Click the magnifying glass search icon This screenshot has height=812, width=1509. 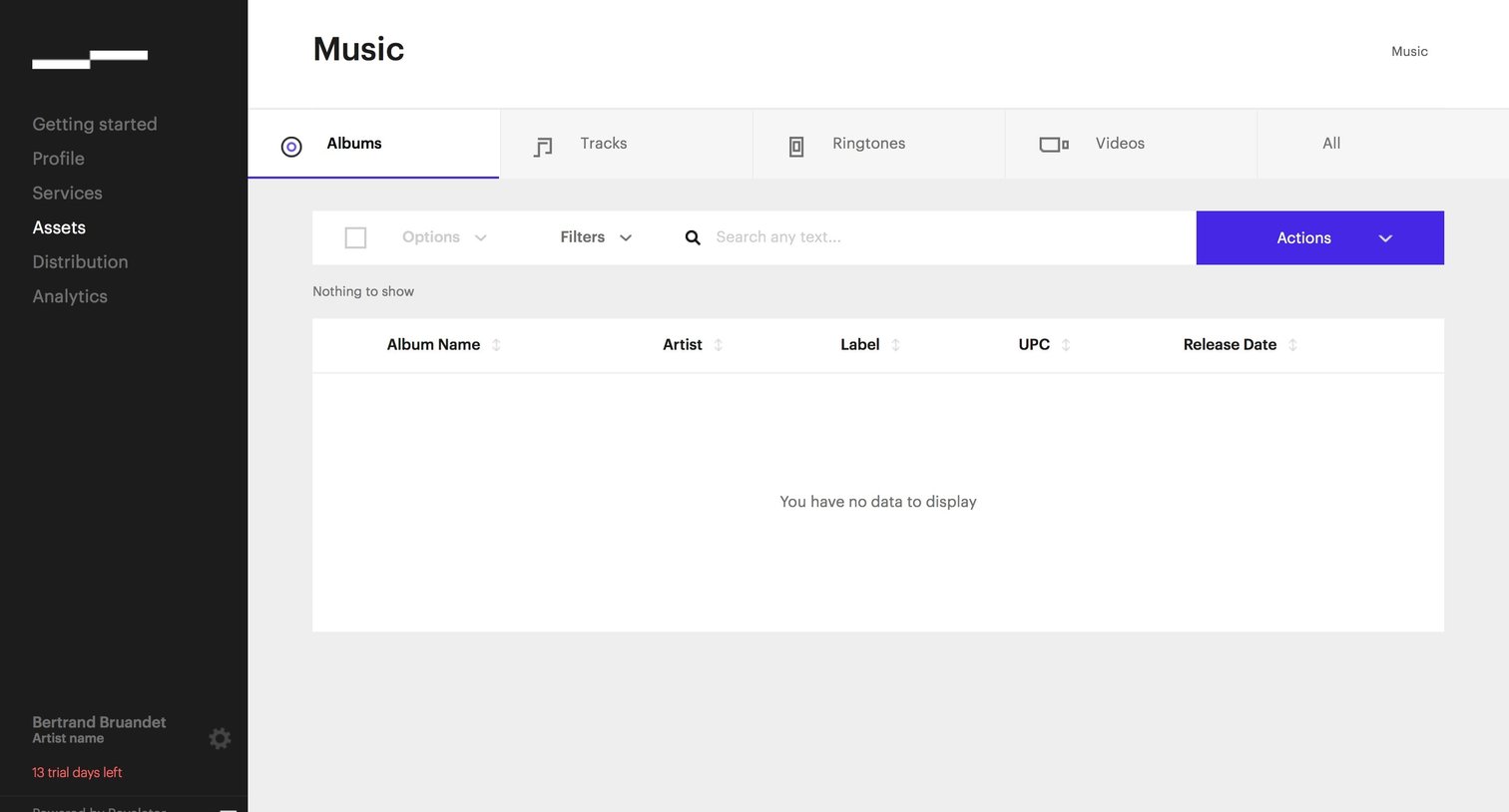click(x=693, y=237)
